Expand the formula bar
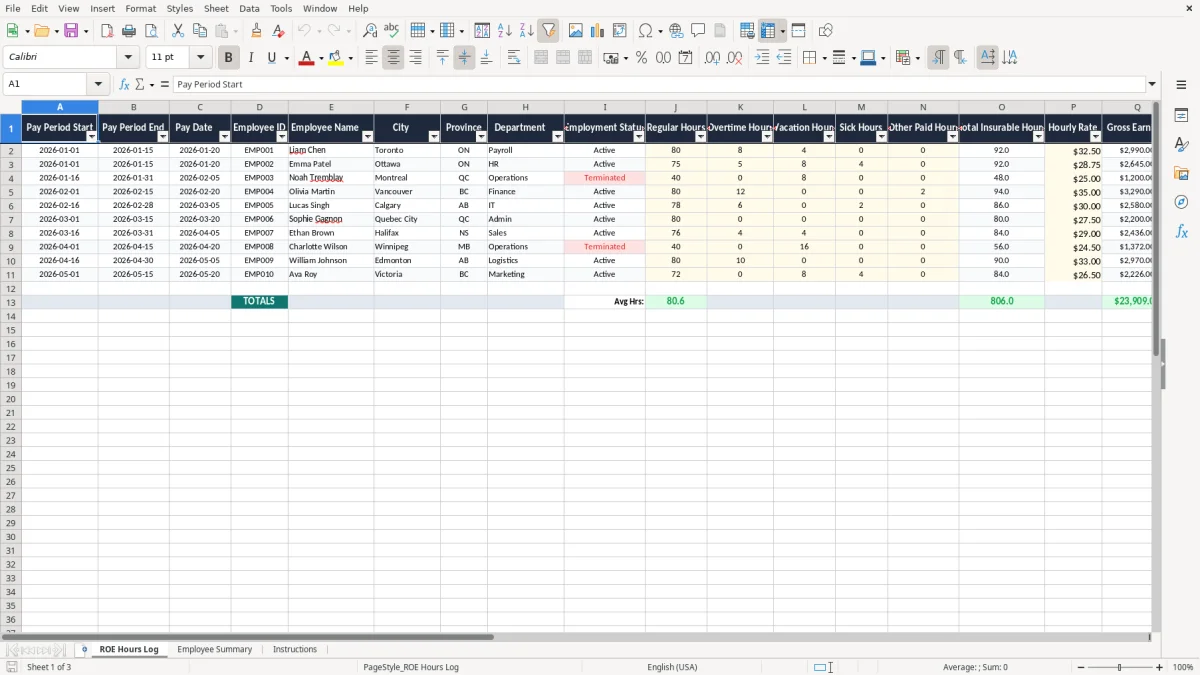Image resolution: width=1200 pixels, height=675 pixels. (1153, 84)
